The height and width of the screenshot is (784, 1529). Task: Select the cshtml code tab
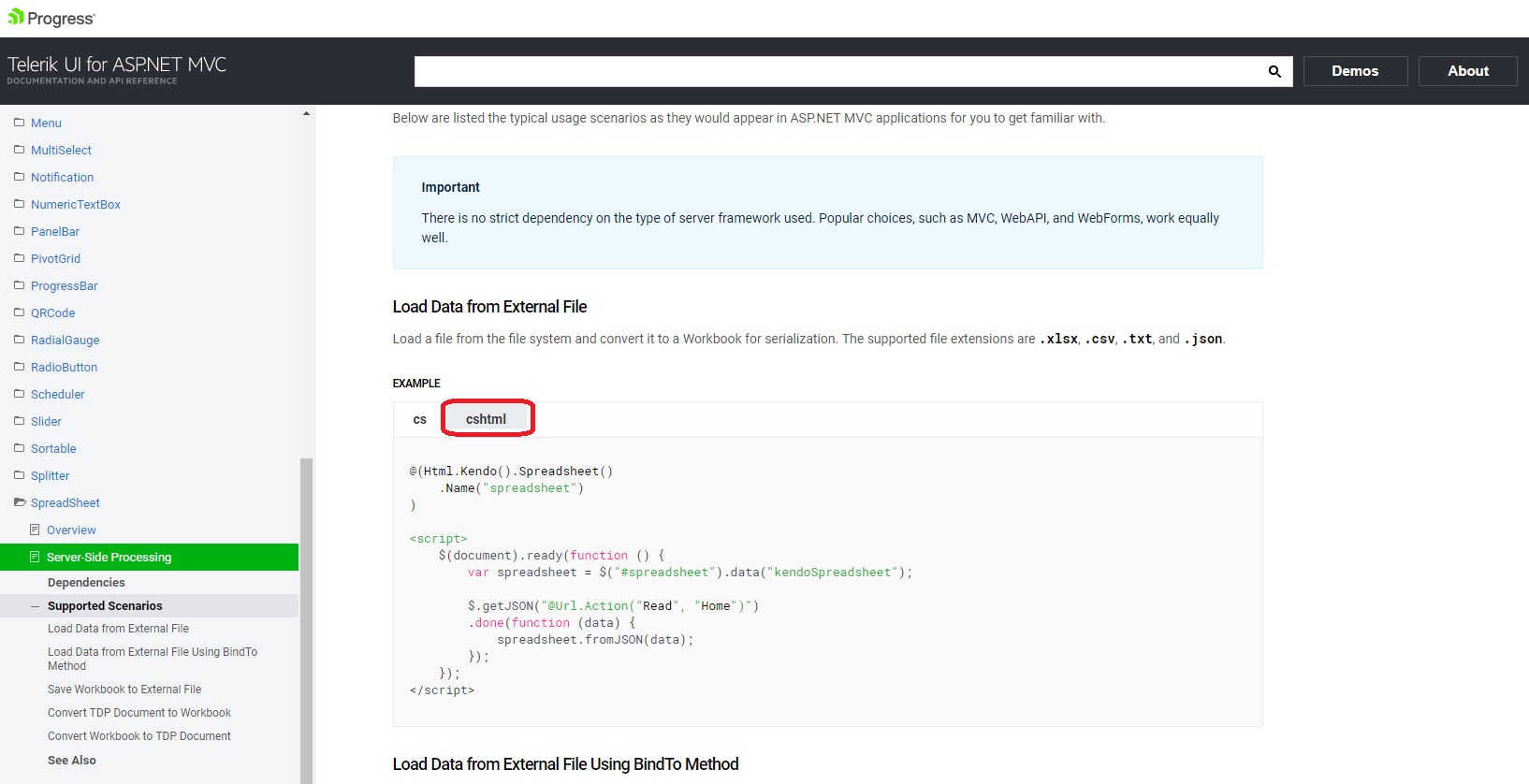coord(487,419)
